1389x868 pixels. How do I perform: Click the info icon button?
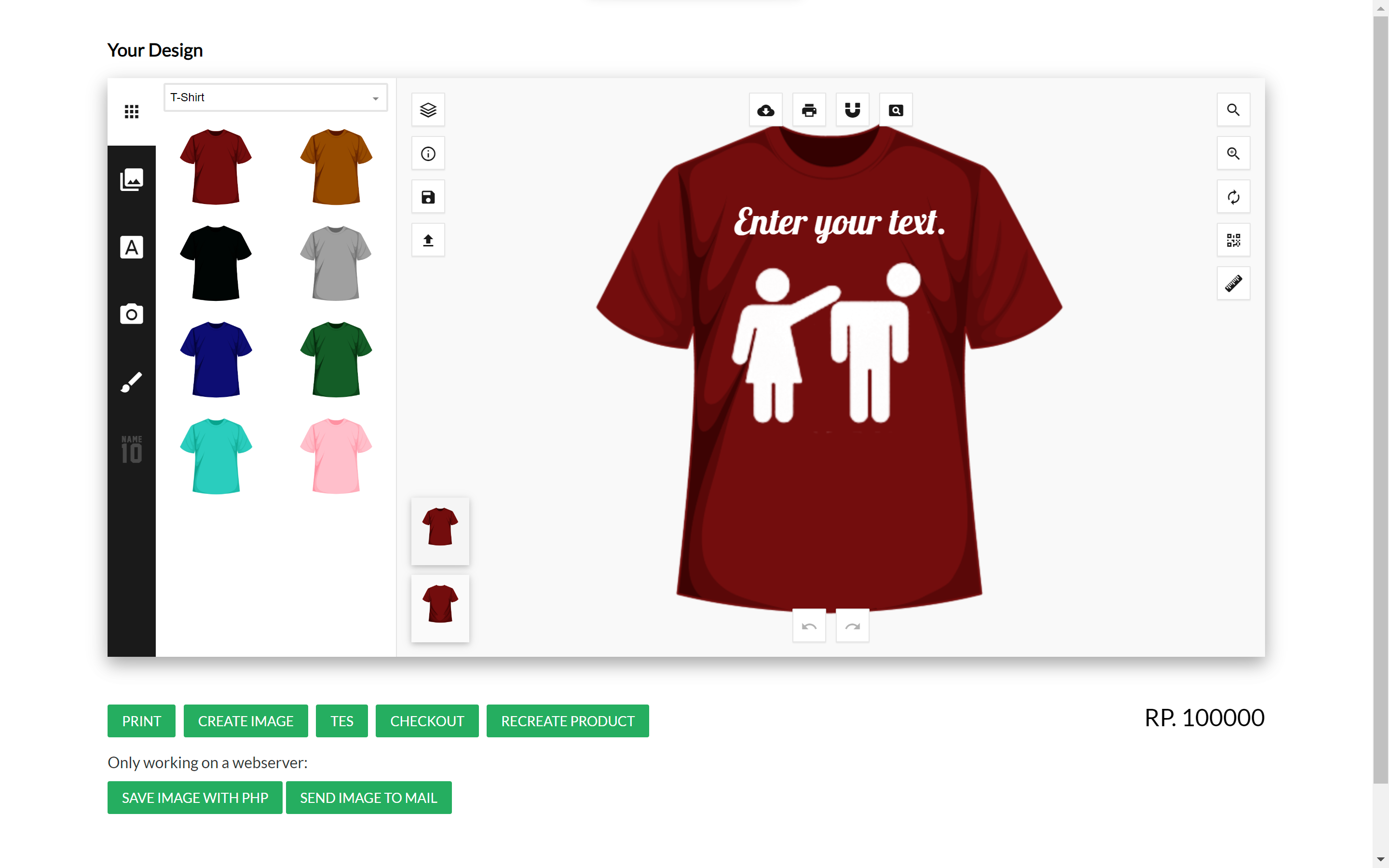pos(428,153)
